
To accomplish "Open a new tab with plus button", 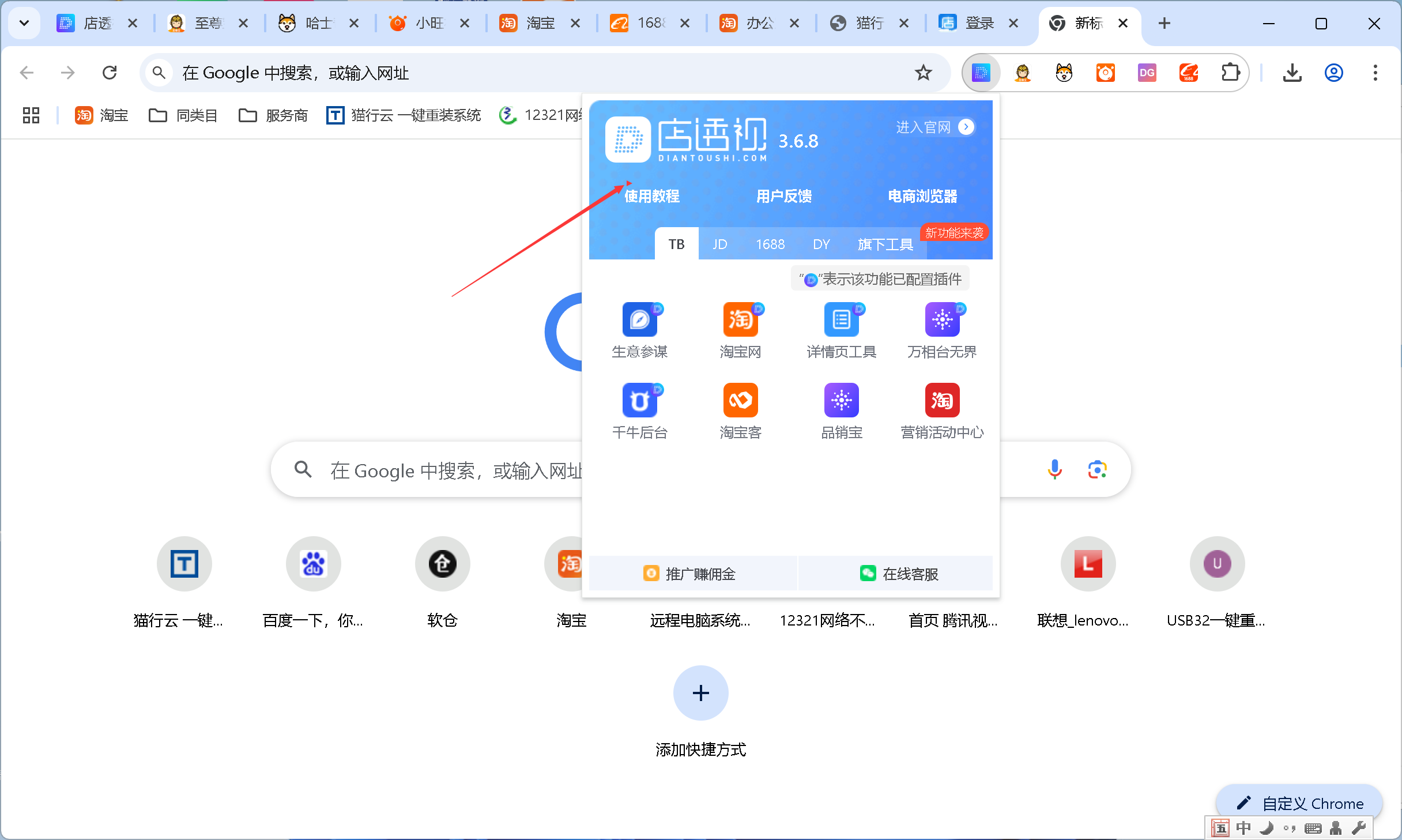I will coord(1164,23).
